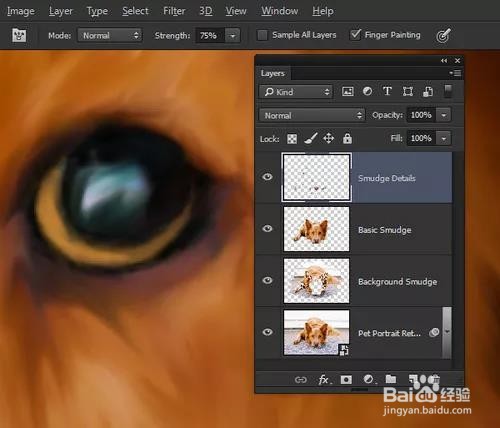Open the Layer menu
This screenshot has height=428, width=500.
[x=61, y=11]
